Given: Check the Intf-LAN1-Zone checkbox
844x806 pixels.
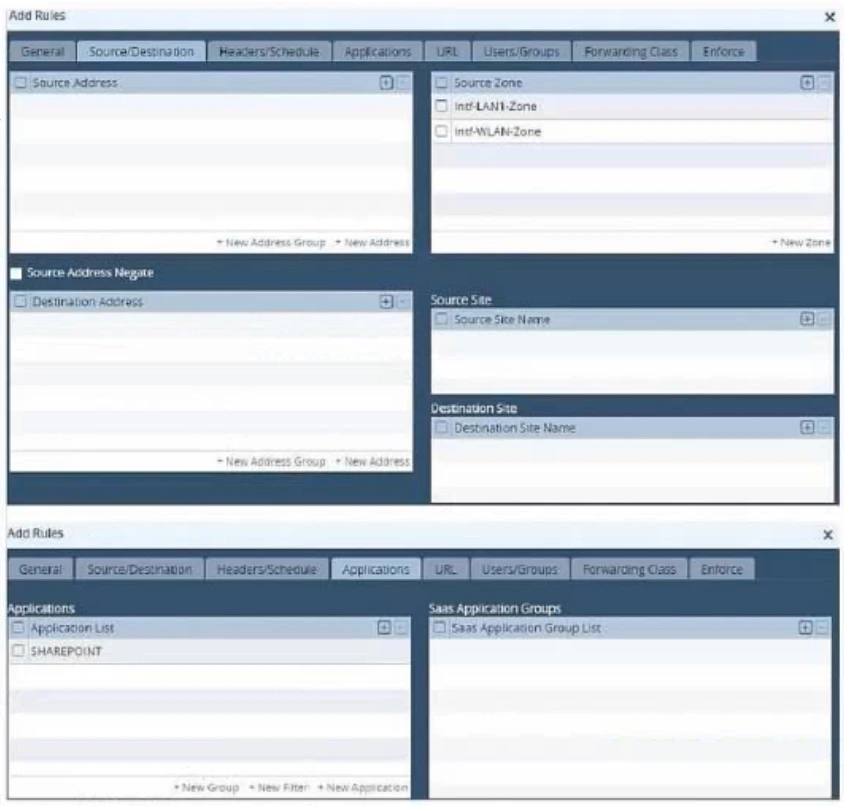Looking at the screenshot, I should click(x=441, y=106).
